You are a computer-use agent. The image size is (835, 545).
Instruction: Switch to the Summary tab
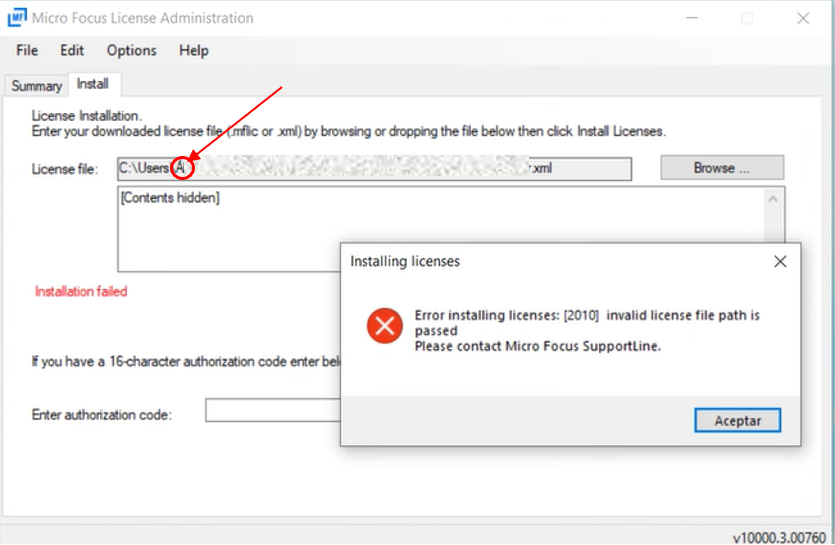(36, 86)
